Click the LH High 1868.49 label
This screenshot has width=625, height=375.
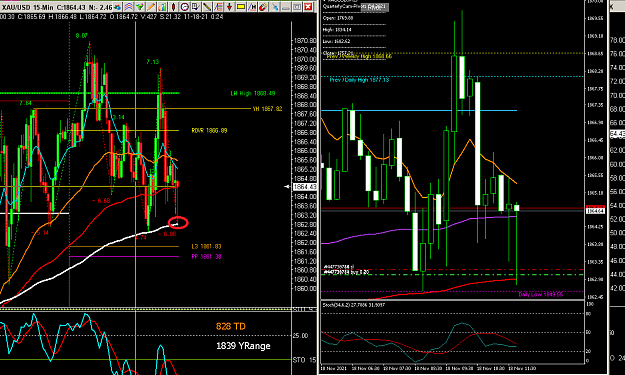coord(253,93)
